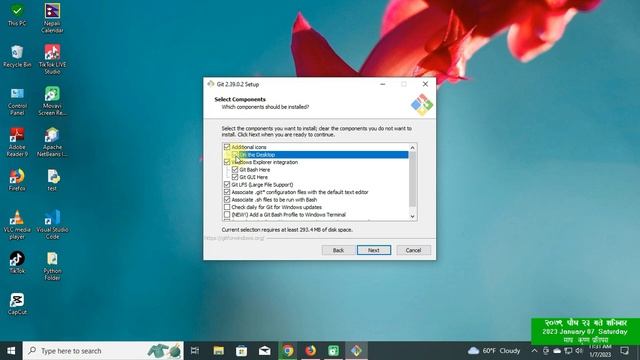The height and width of the screenshot is (360, 640).
Task: Select Control Panel desktop shortcut
Action: click(x=17, y=101)
